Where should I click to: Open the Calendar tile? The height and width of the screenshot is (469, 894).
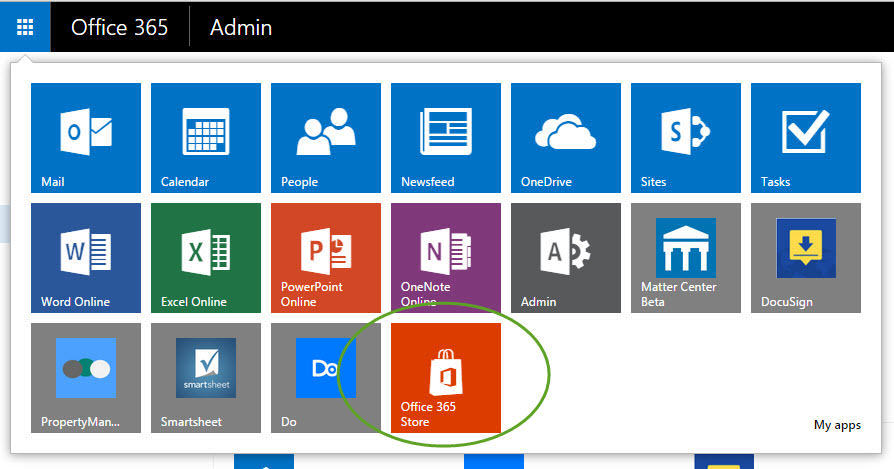coord(206,138)
